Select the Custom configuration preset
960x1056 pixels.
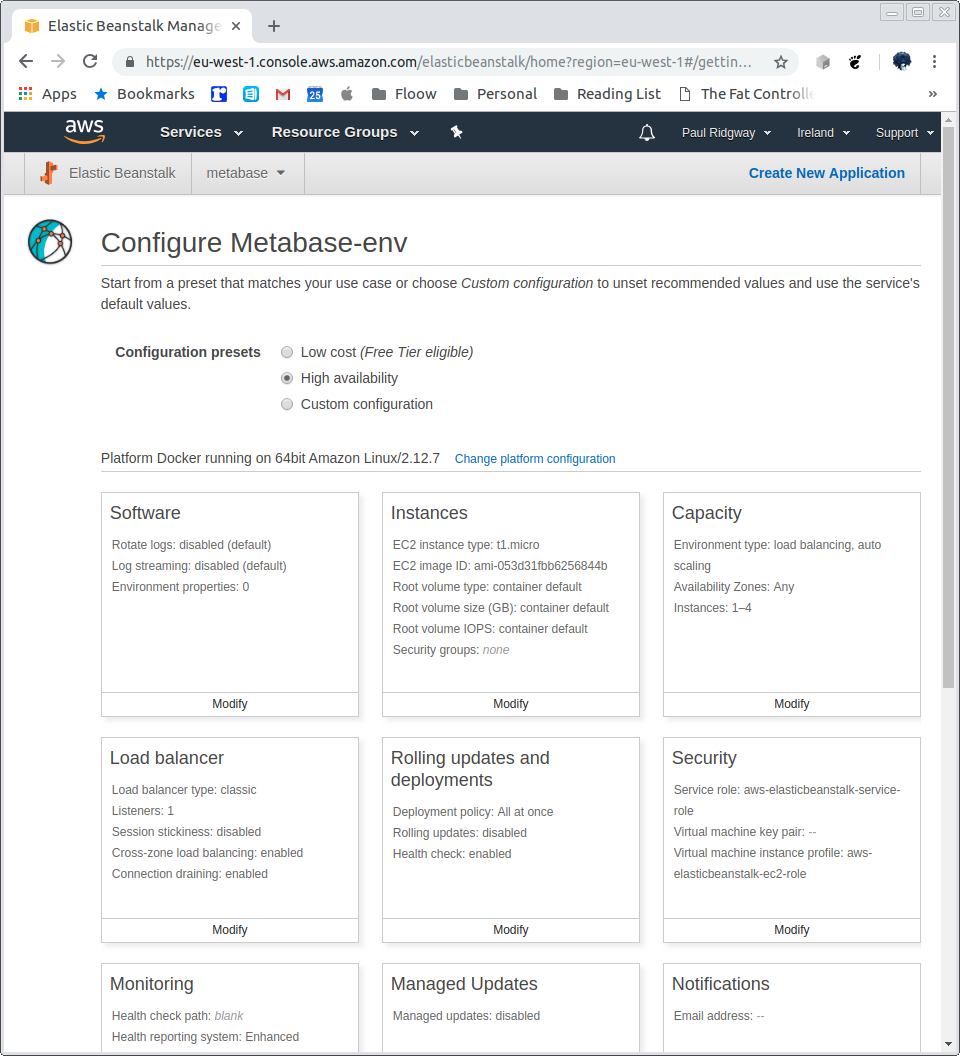[x=287, y=404]
